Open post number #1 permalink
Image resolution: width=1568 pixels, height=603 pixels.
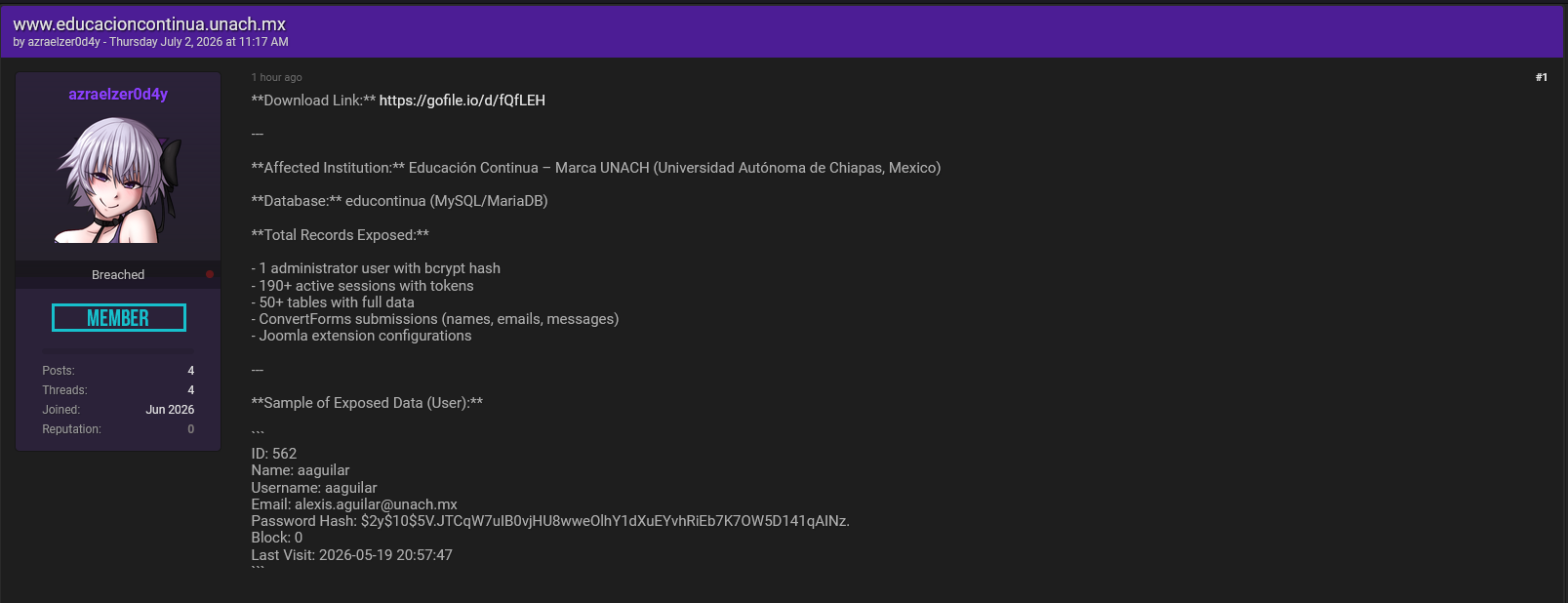pos(1541,77)
